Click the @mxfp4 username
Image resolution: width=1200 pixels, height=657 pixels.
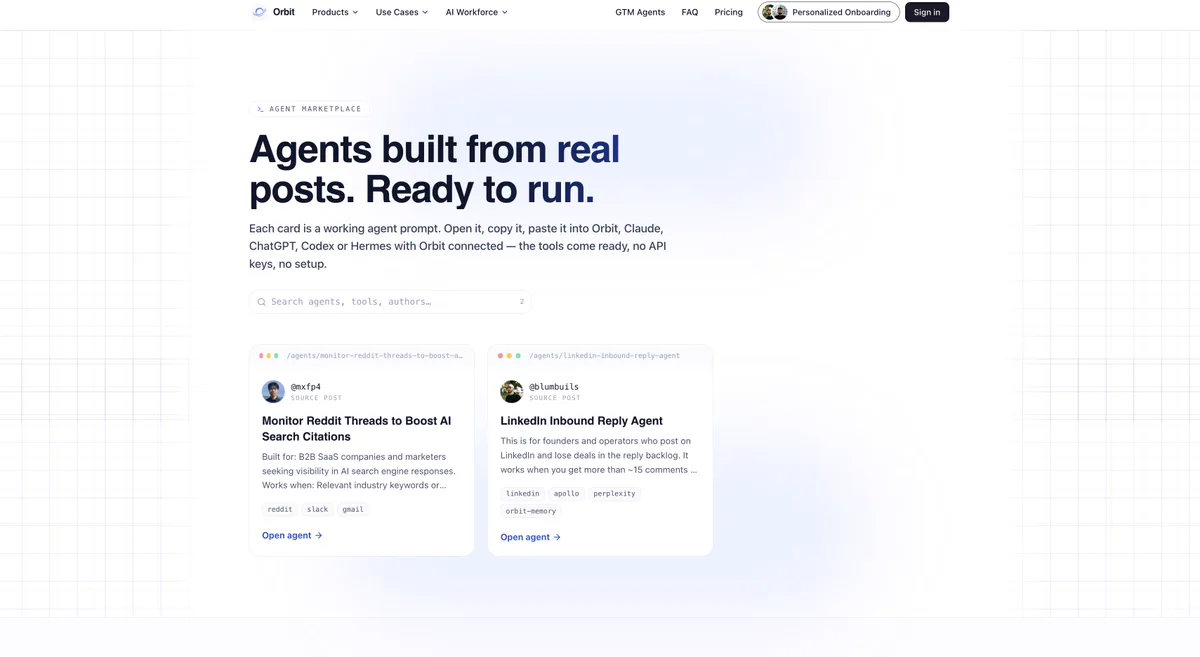[x=306, y=387]
